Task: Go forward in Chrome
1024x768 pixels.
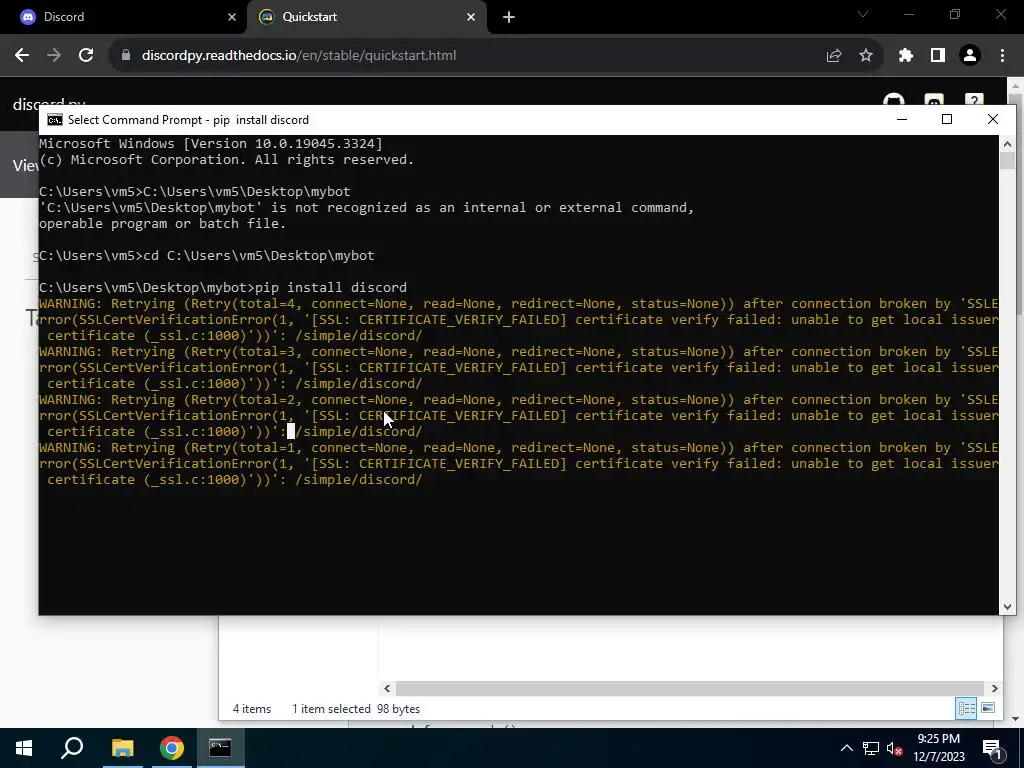Action: [54, 56]
